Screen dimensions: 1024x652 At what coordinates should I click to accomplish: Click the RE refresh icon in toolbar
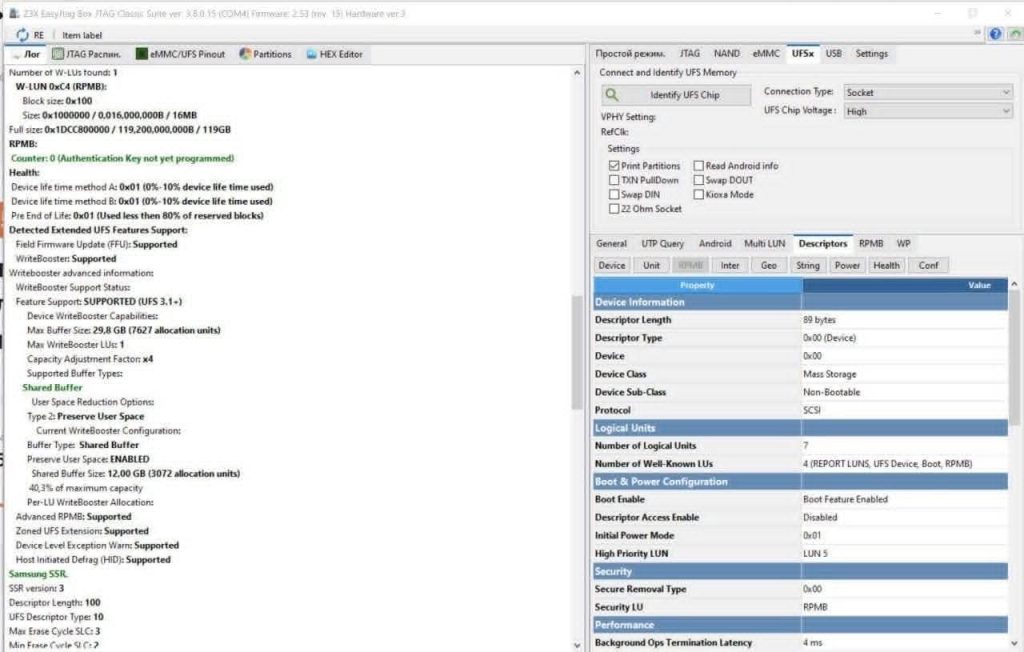click(x=23, y=35)
